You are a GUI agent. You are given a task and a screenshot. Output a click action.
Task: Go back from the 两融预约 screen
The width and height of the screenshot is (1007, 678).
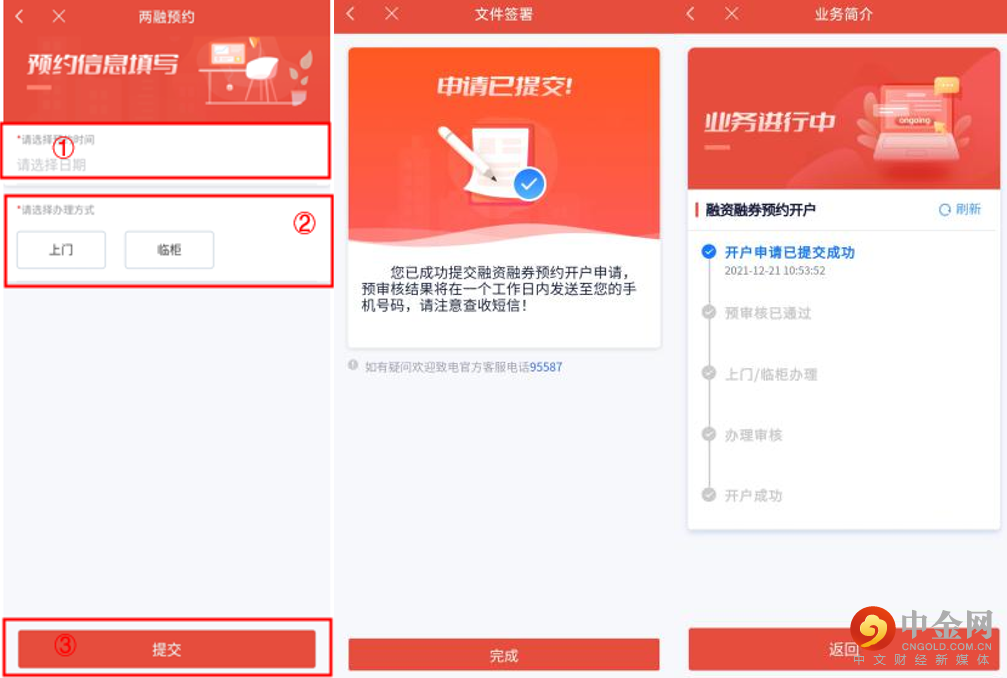[x=19, y=17]
